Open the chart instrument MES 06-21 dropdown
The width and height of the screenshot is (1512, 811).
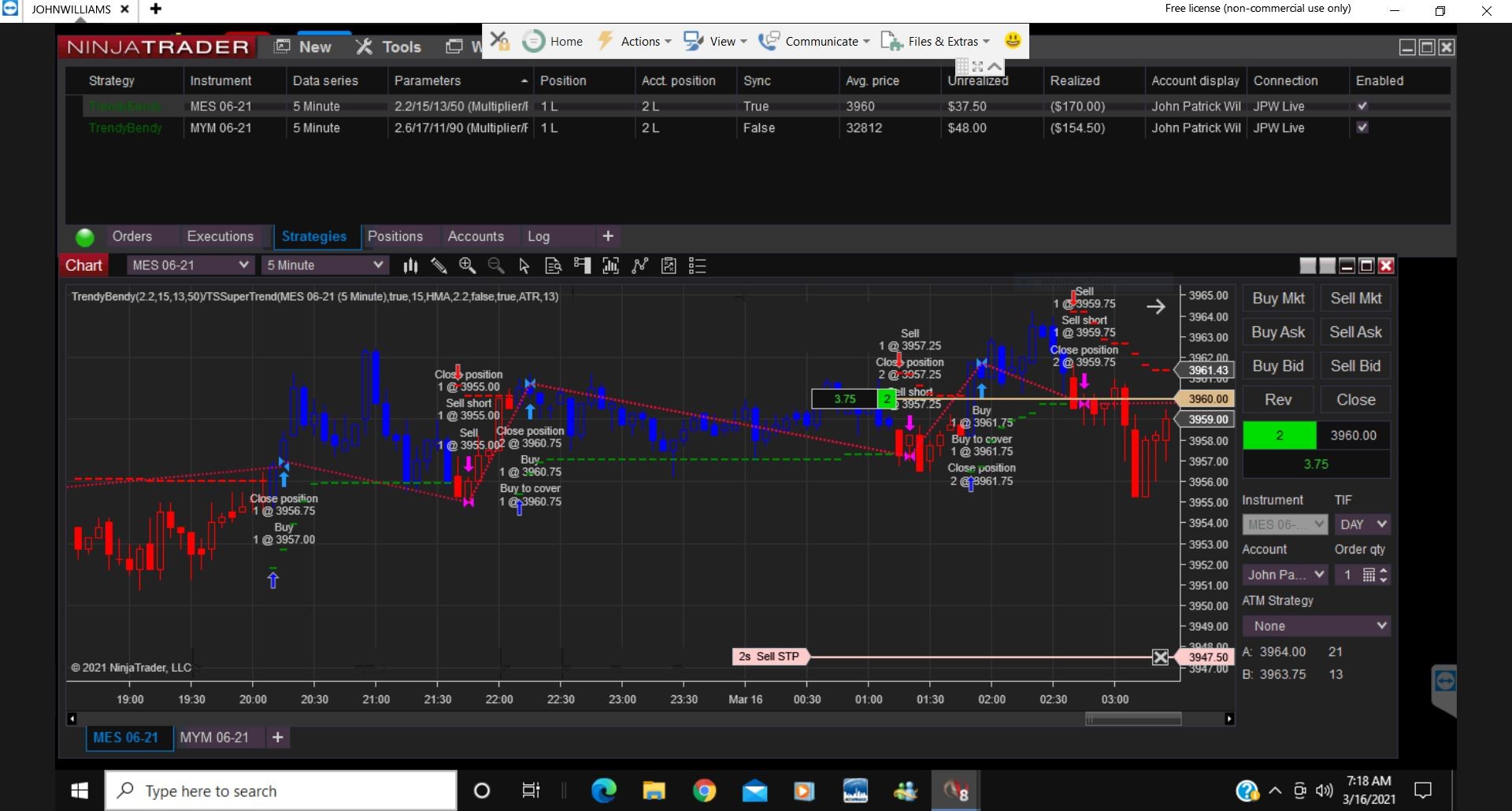pyautogui.click(x=190, y=265)
